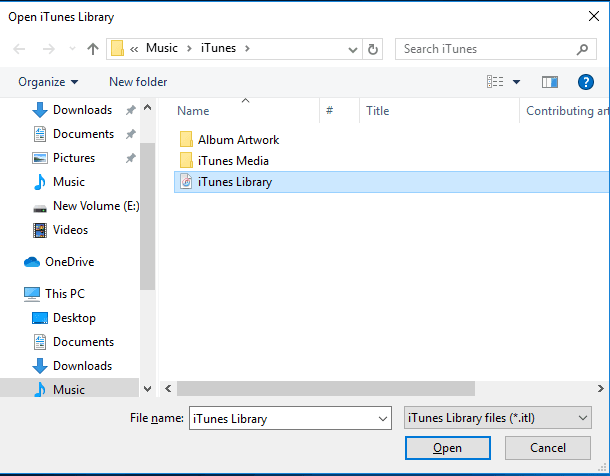Click the pin icon next to Pictures
This screenshot has width=610, height=476.
[x=131, y=159]
